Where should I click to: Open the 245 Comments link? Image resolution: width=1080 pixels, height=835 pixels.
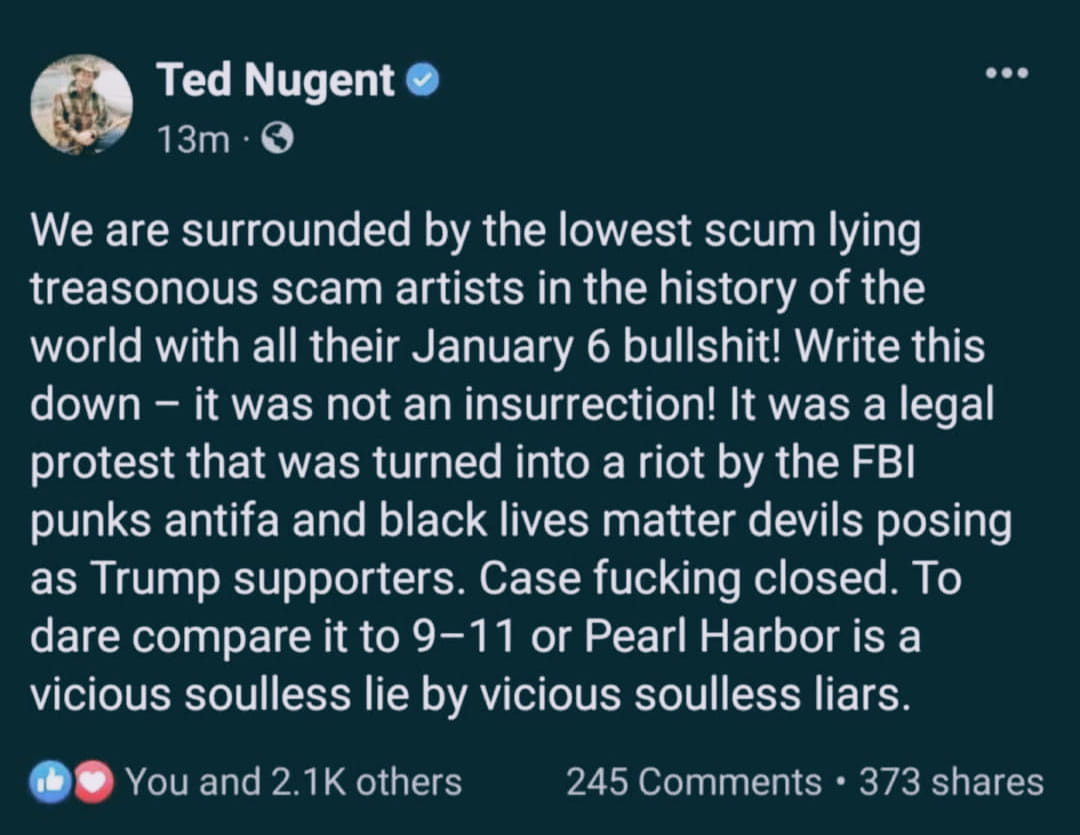pyautogui.click(x=693, y=781)
